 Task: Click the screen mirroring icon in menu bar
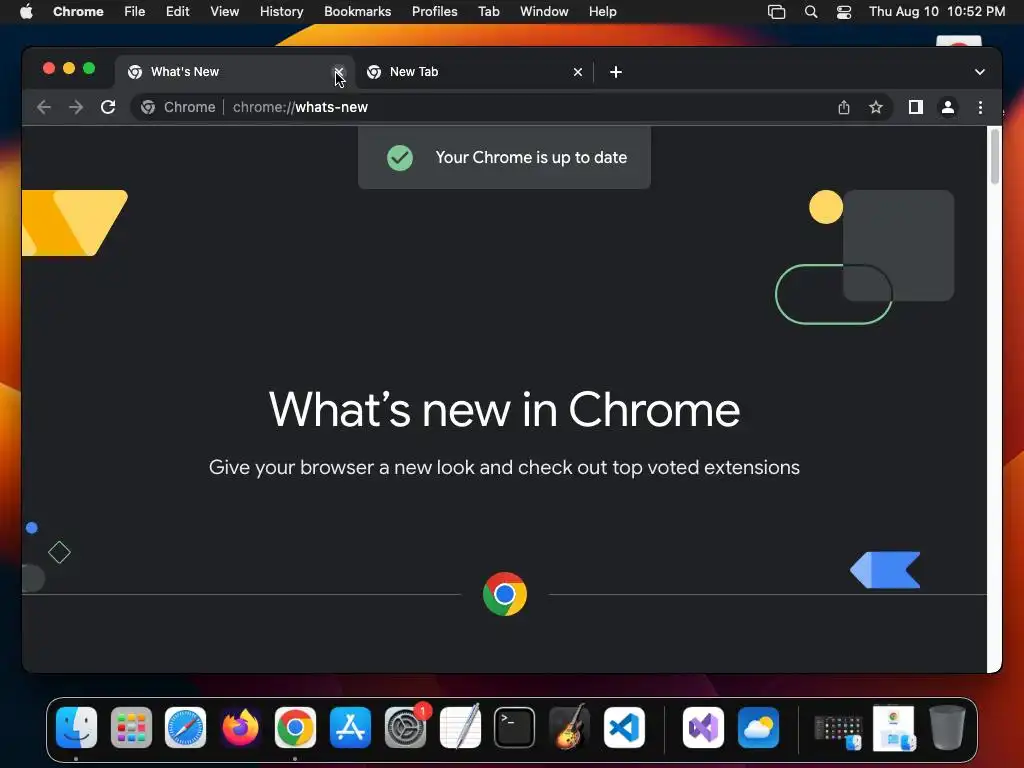pos(776,12)
